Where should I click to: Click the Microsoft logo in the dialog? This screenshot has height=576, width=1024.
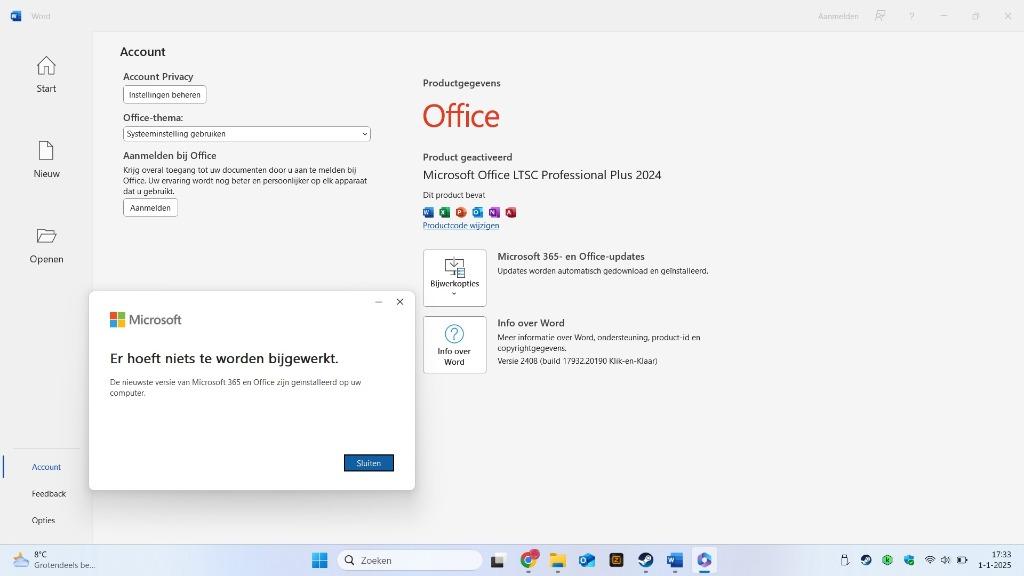tap(146, 319)
